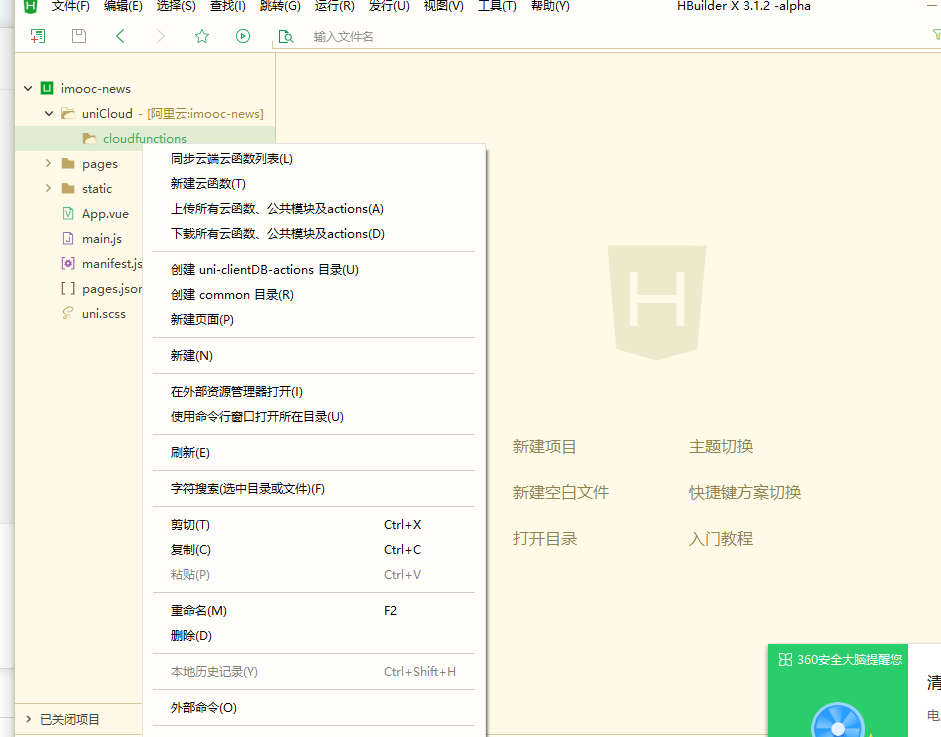Click the uni.scss file icon

tap(68, 313)
